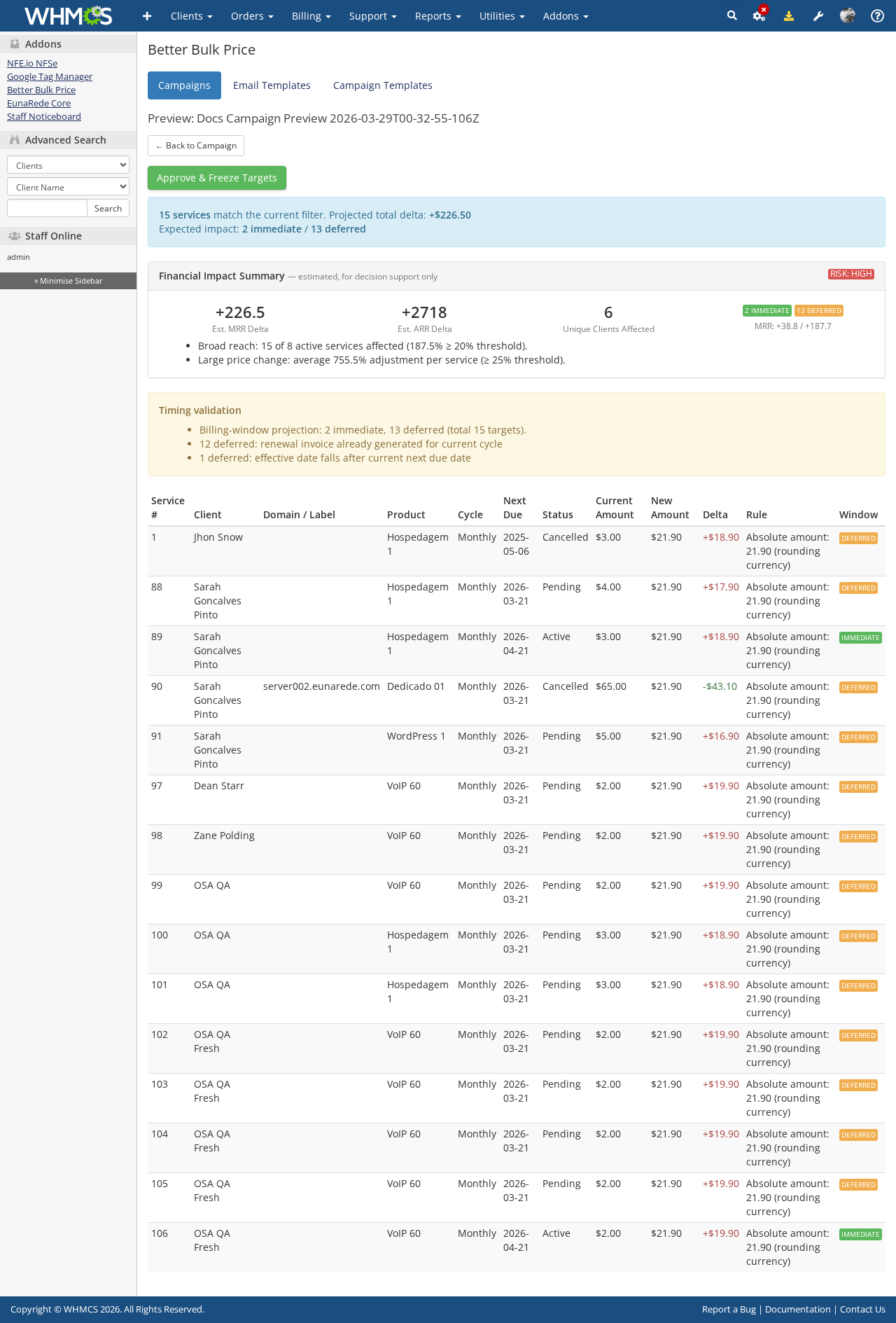This screenshot has height=1323, width=896.
Task: Open the Client Name search field dropdown
Action: click(x=68, y=187)
